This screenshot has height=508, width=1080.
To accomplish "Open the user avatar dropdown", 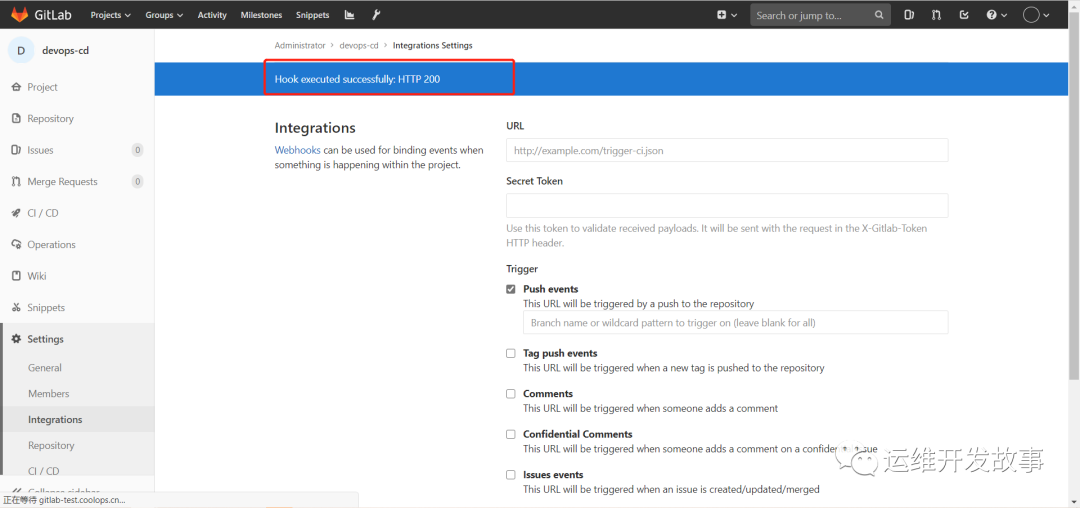I will (x=1036, y=14).
